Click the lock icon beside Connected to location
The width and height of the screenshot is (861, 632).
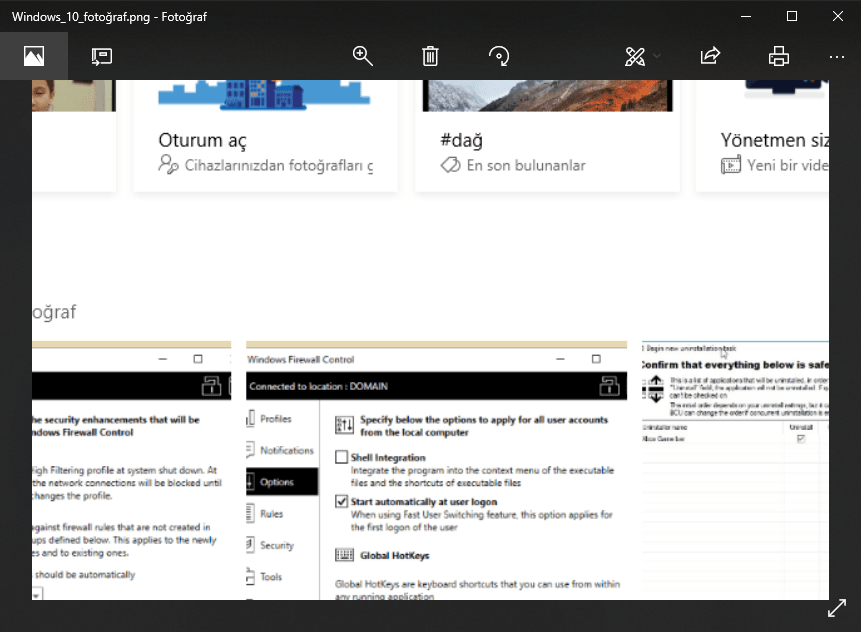click(610, 386)
